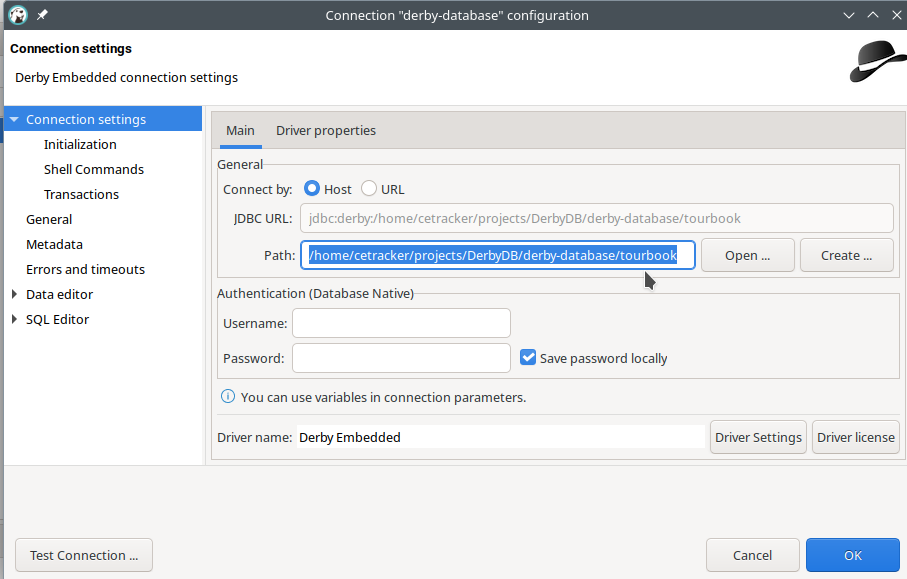Switch to the Driver properties tab

click(x=326, y=131)
